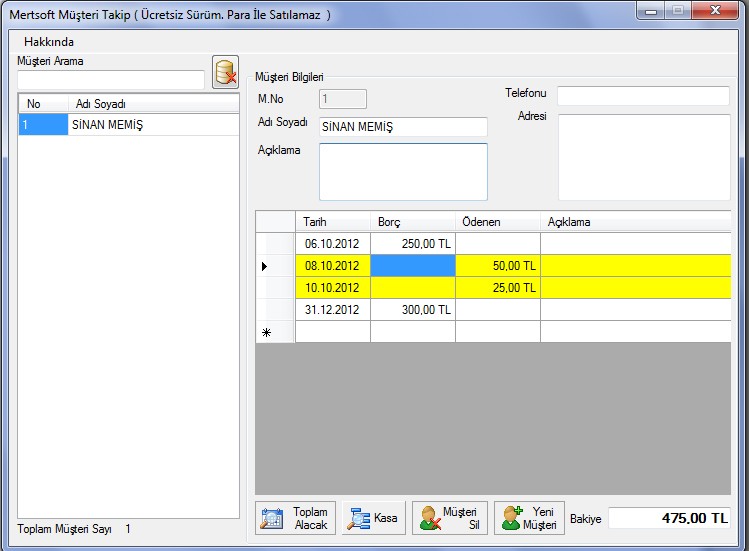The width and height of the screenshot is (749, 551).
Task: Click the delete database icon beside the search box
Action: point(225,72)
